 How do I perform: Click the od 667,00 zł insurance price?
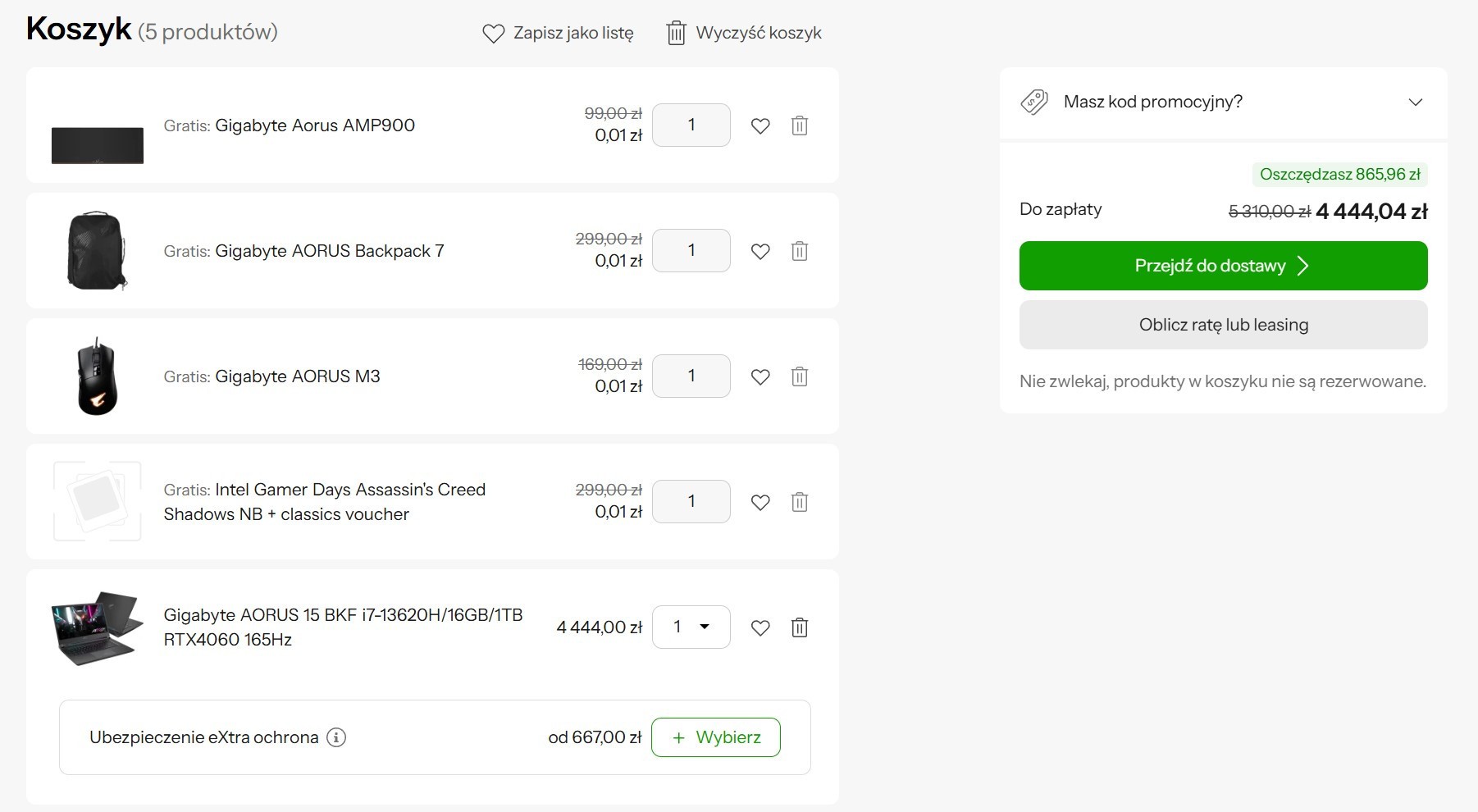point(595,737)
